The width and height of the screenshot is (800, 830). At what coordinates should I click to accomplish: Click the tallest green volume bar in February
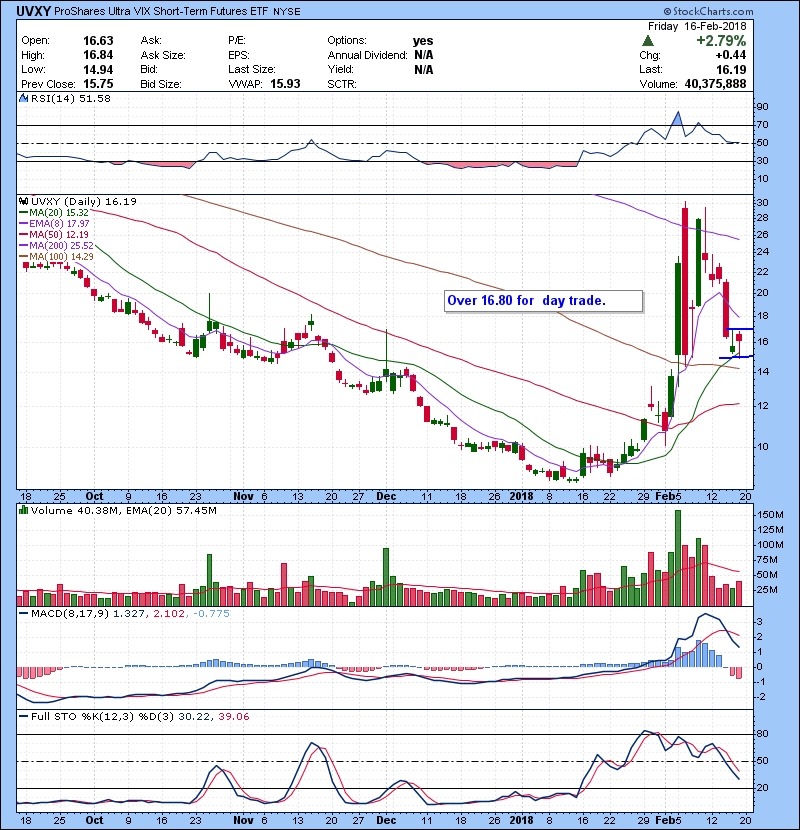678,558
